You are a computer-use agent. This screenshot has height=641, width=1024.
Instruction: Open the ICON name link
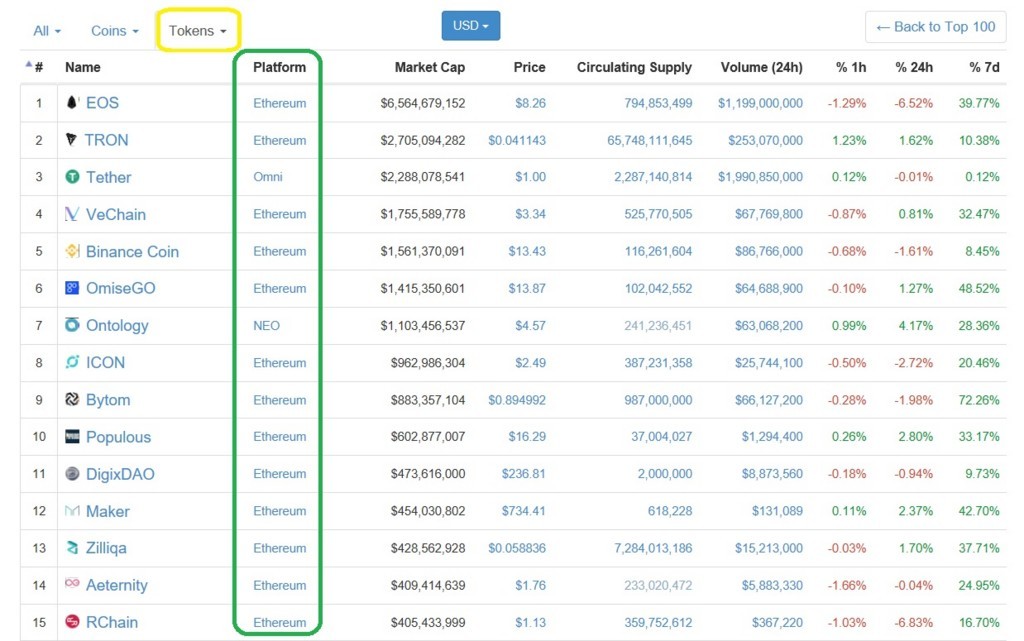(x=105, y=362)
